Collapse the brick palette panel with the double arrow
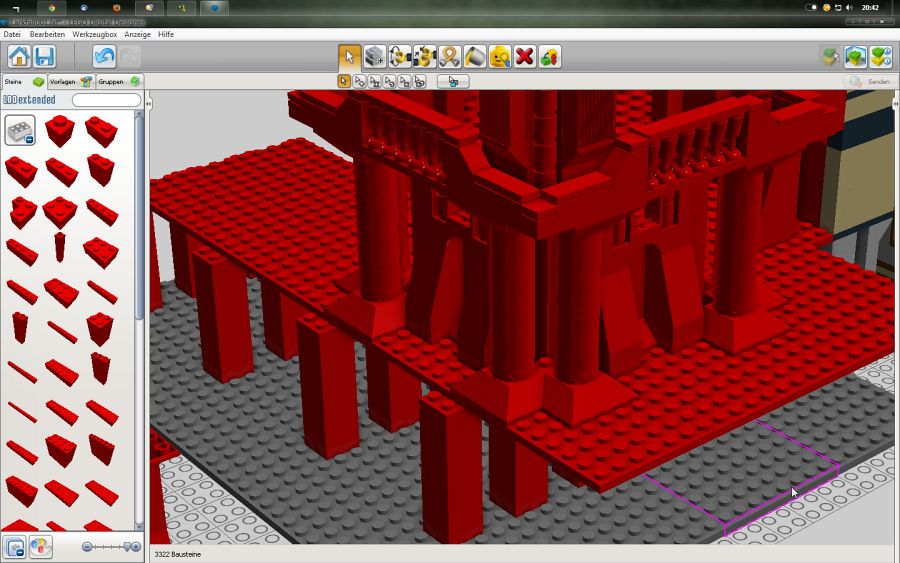The image size is (900, 563). (x=148, y=103)
